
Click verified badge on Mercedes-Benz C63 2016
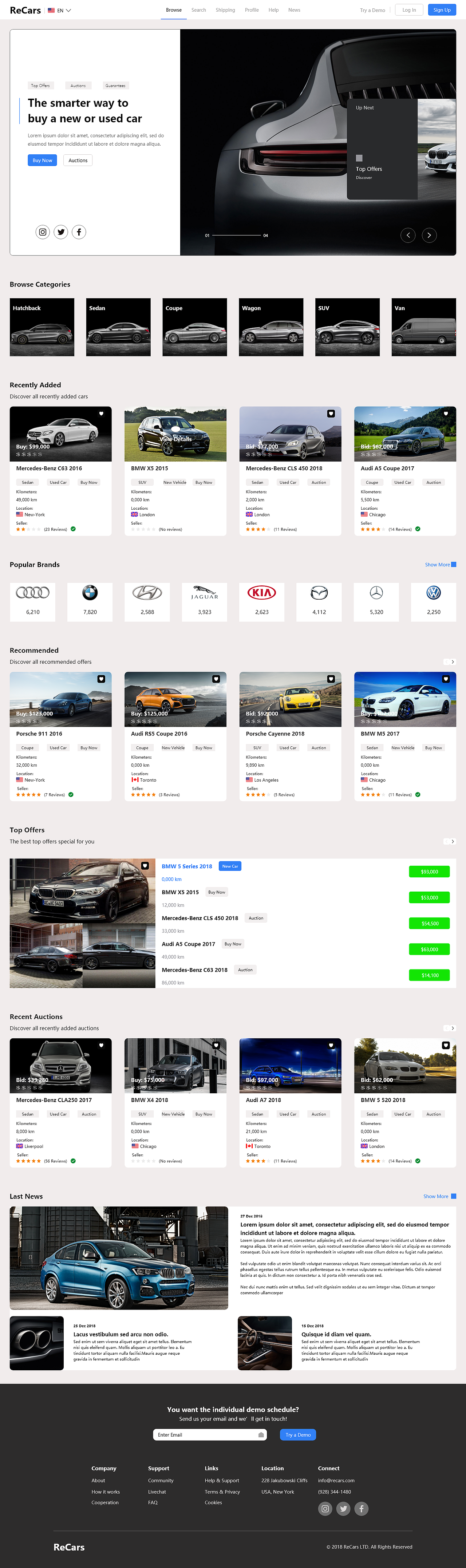(73, 529)
